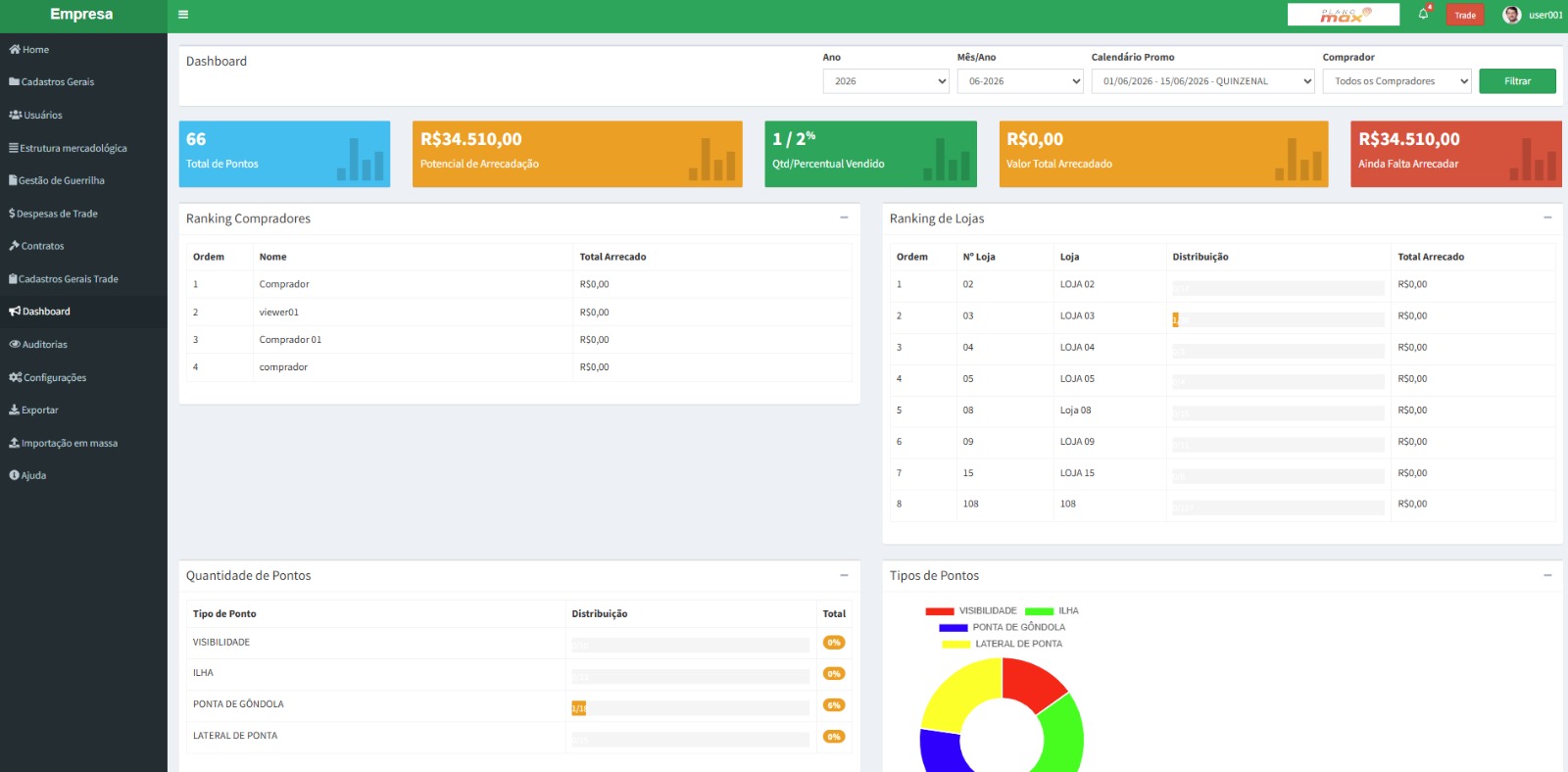Click the Valor Total Arrecadado card
The width and height of the screenshot is (1568, 772).
(1163, 154)
